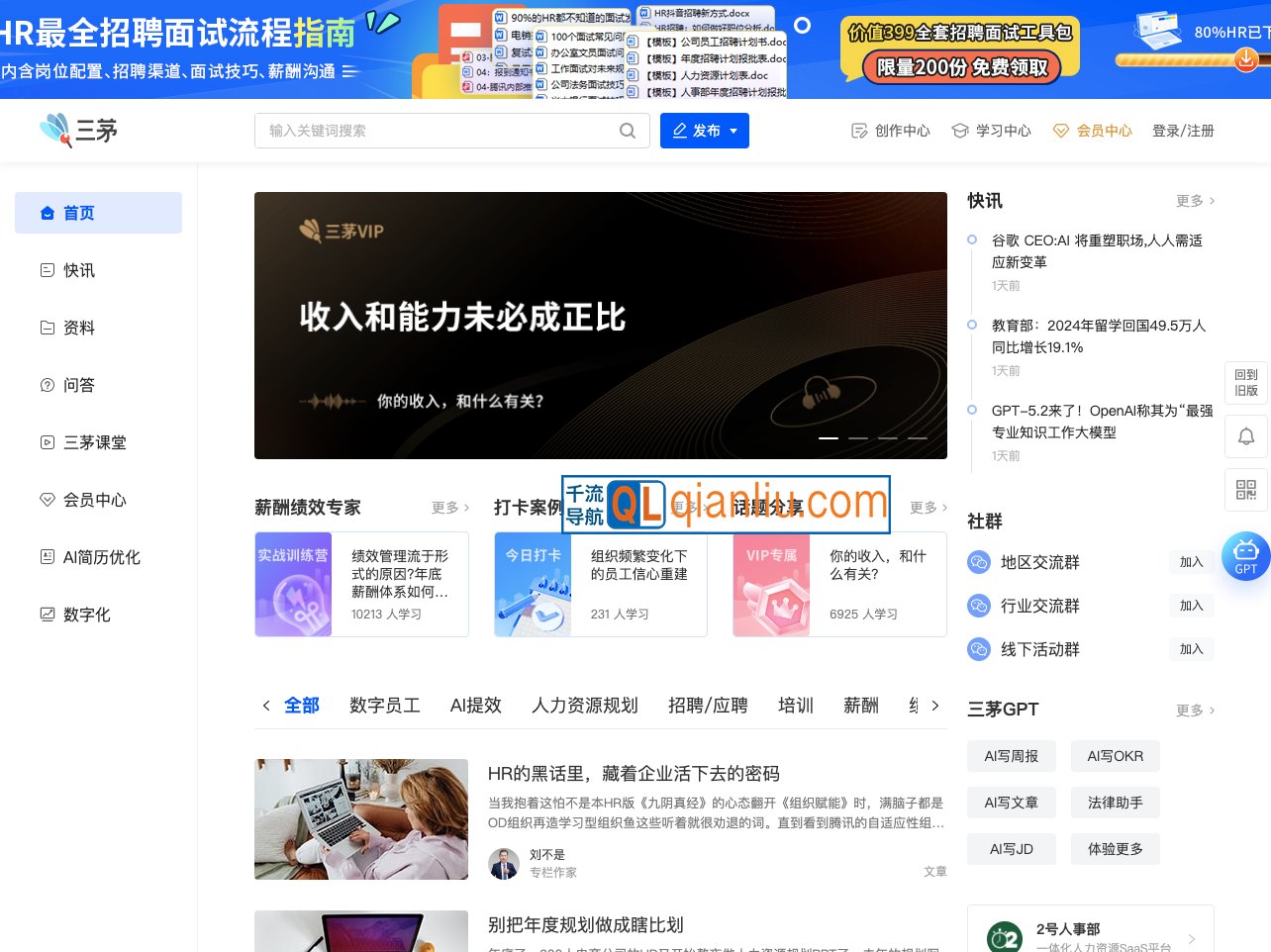Open 三茅课堂 video icon in sidebar
The height and width of the screenshot is (952, 1271).
tap(47, 442)
